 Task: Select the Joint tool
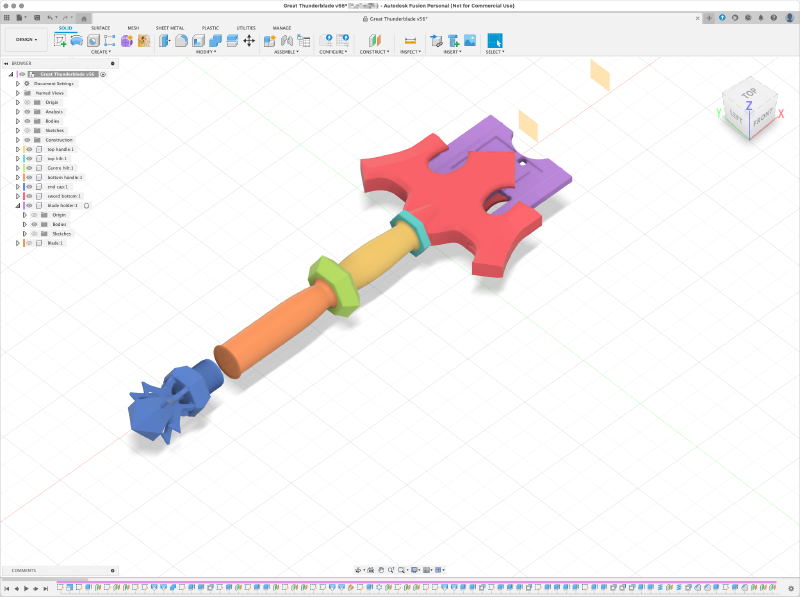pyautogui.click(x=287, y=41)
